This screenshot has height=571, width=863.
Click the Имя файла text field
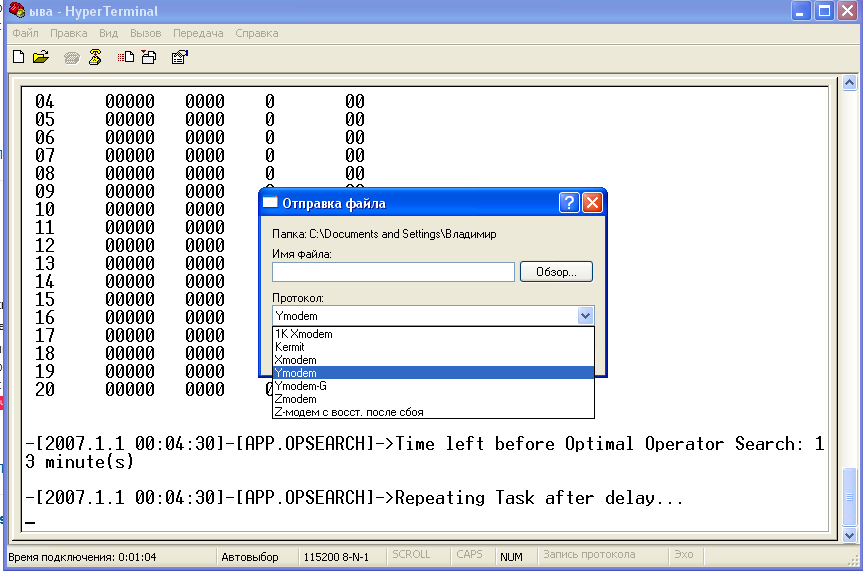coord(393,272)
